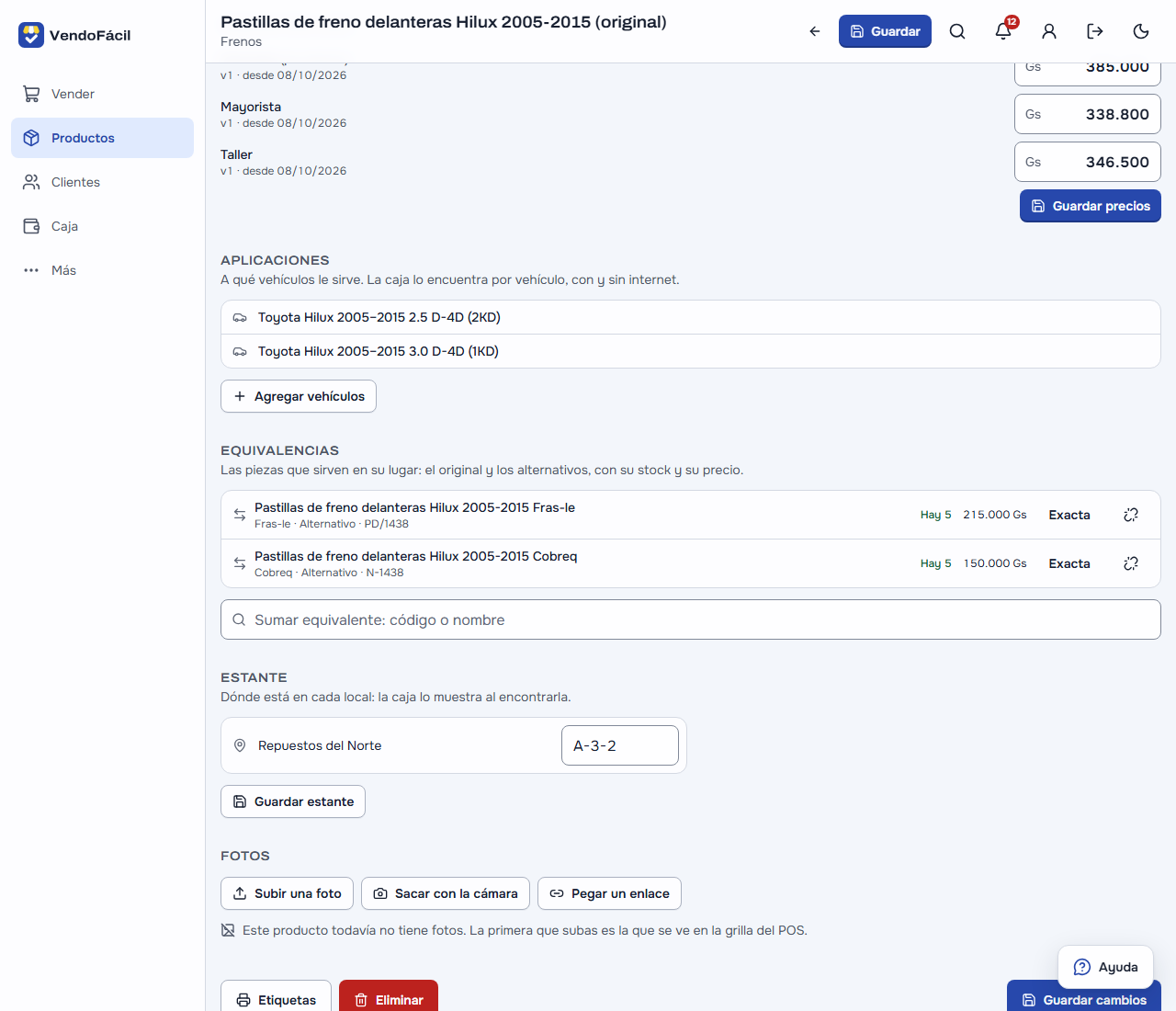The width and height of the screenshot is (1176, 1011).
Task: Click Subir una foto button
Action: point(287,893)
